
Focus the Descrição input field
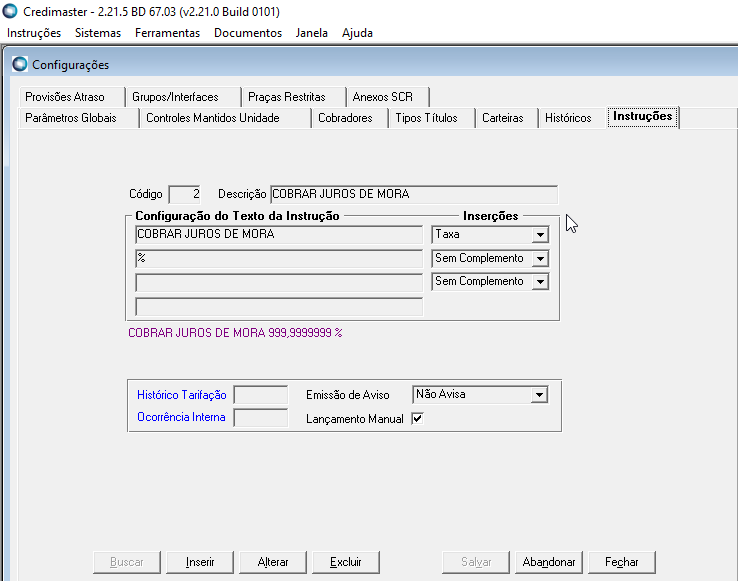pyautogui.click(x=414, y=194)
